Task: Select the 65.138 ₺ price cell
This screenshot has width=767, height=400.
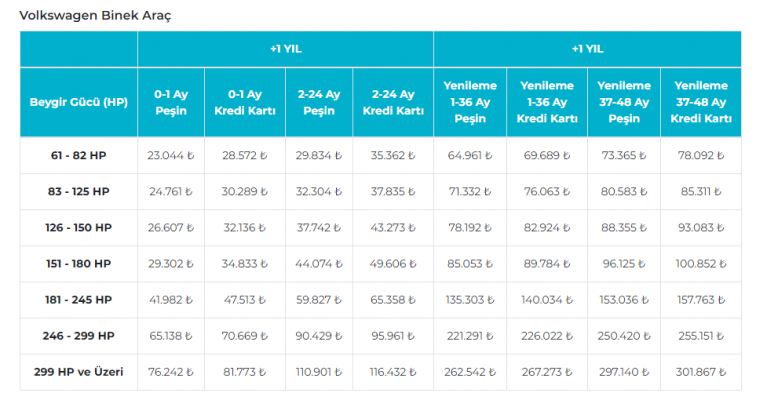Action: (171, 336)
